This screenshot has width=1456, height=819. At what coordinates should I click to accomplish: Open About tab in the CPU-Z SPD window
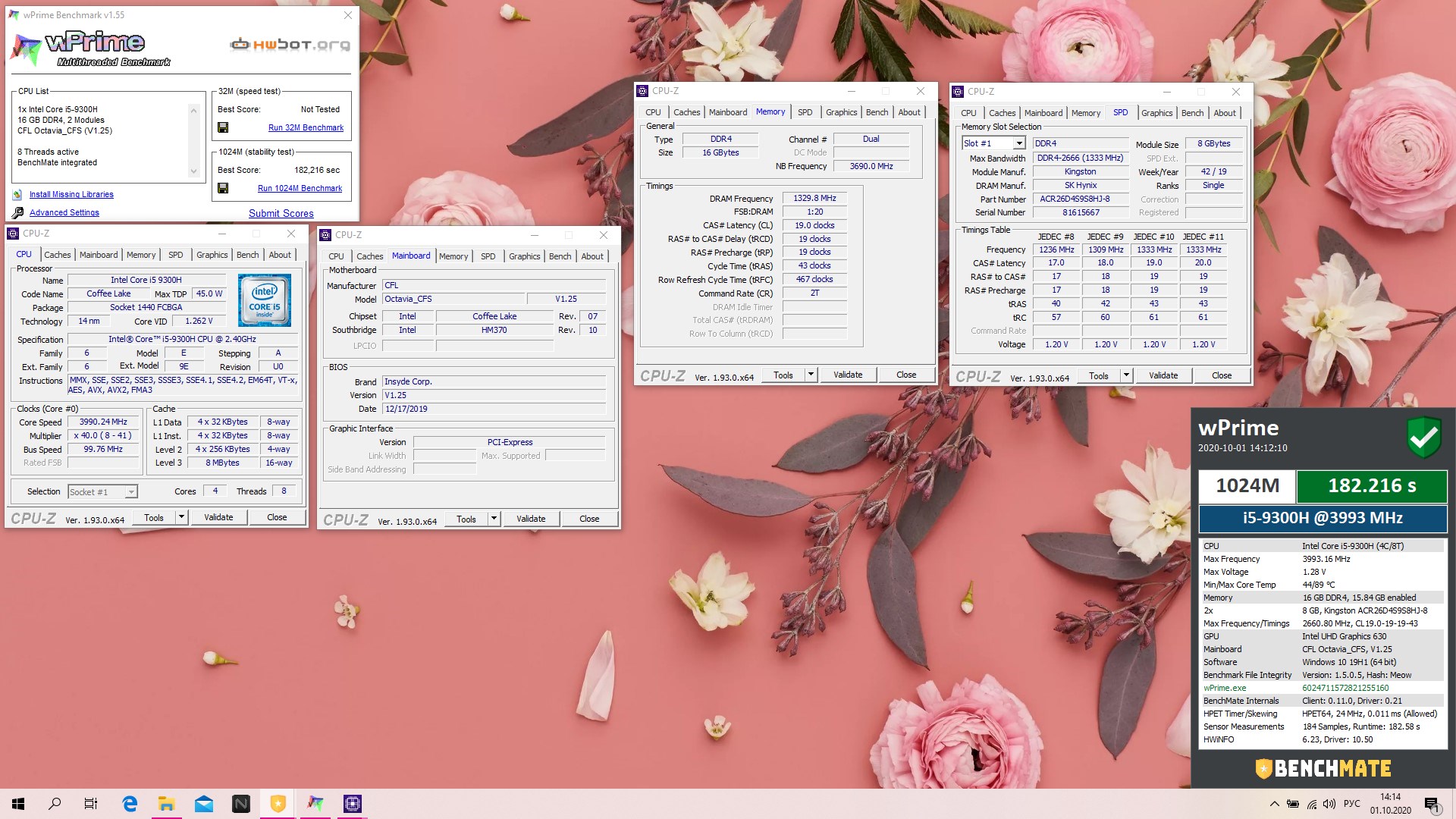coord(1225,113)
